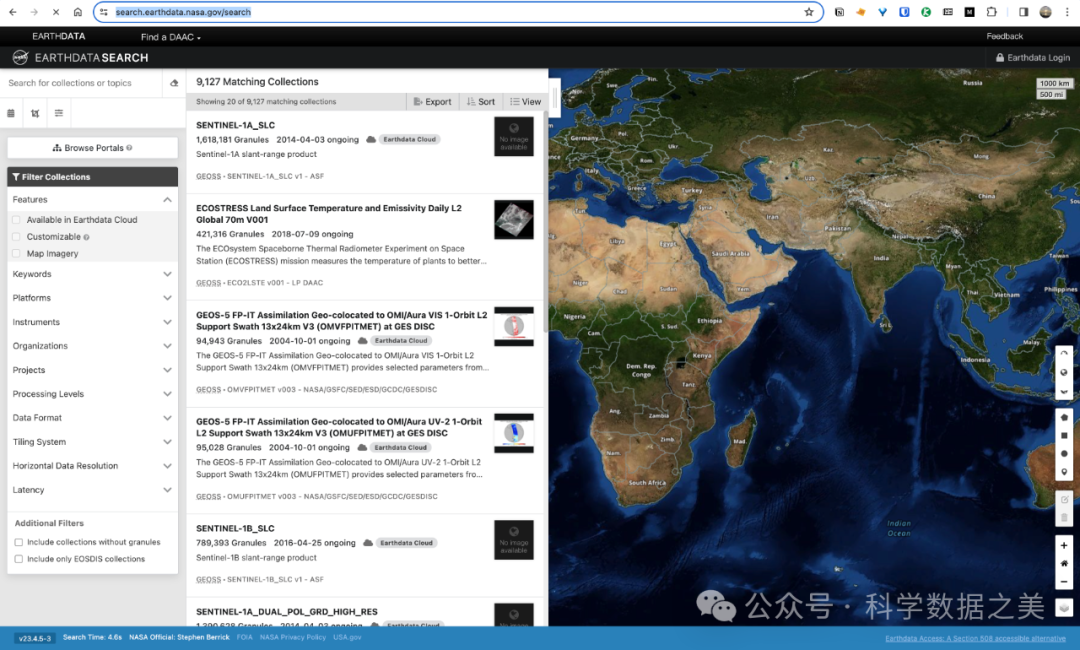Open the spatial crop selection tool
Screen dimensions: 1080x650
[x=35, y=114]
